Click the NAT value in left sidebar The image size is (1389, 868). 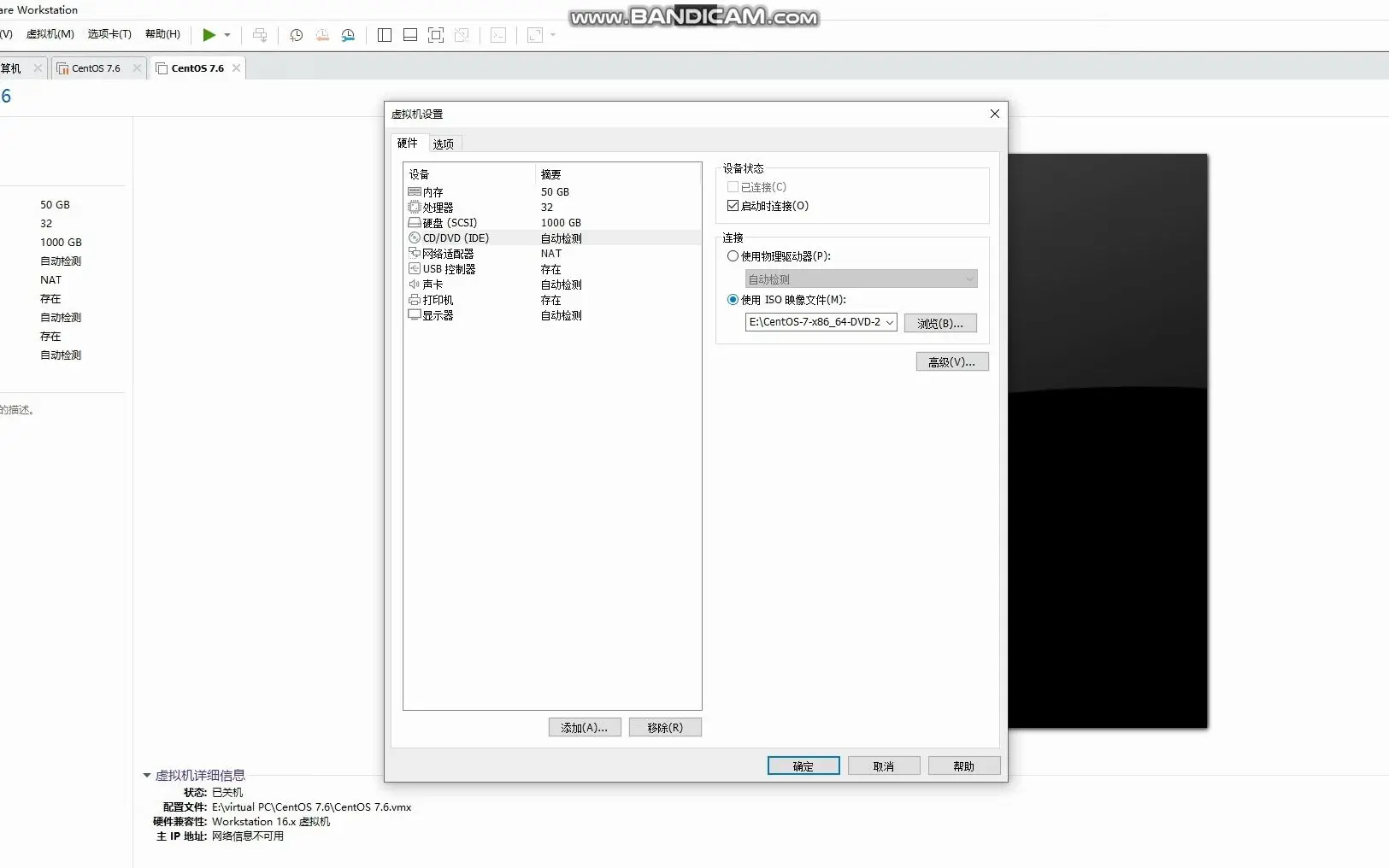tap(50, 280)
